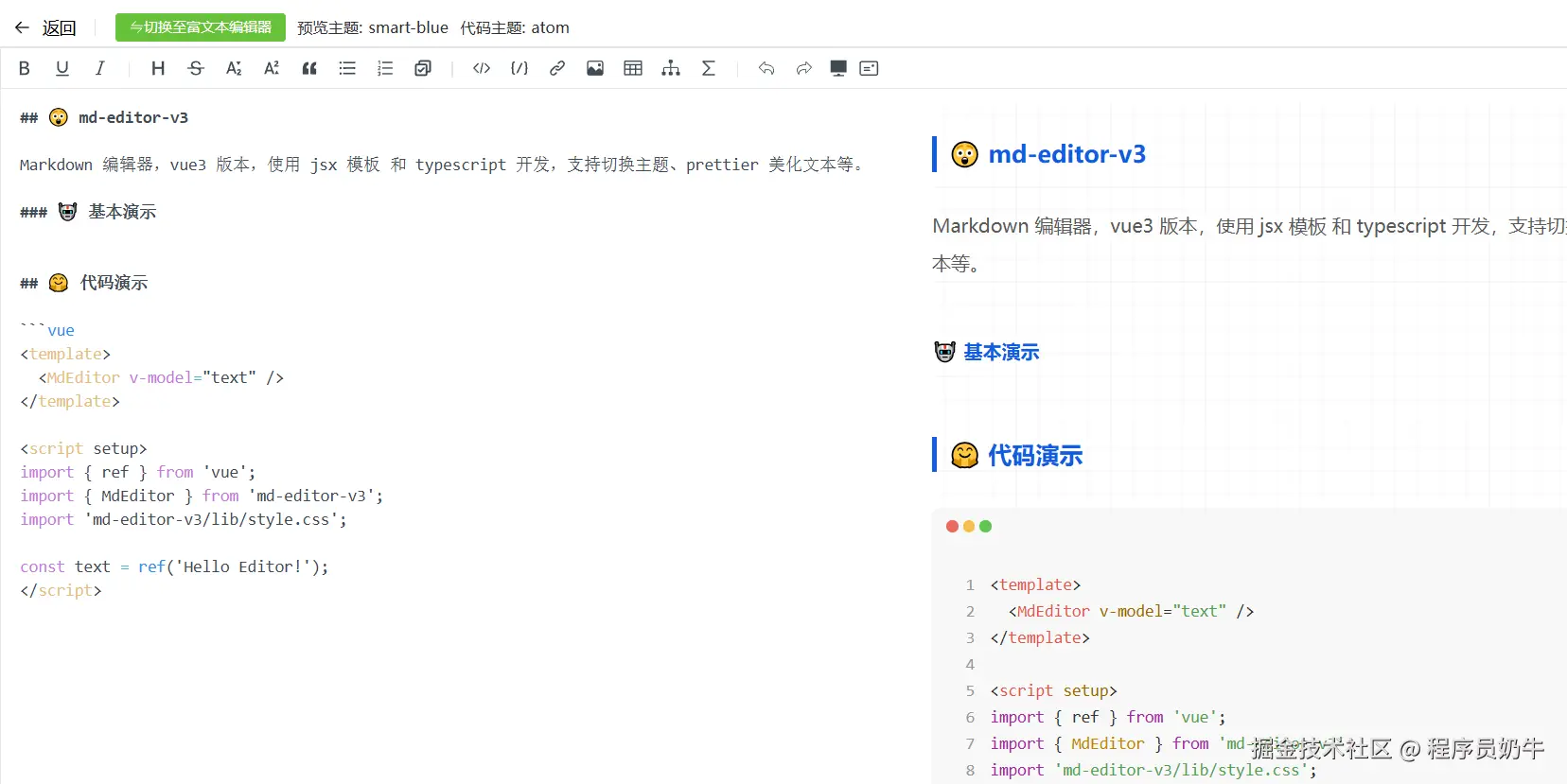Screen dimensions: 1567x784
Task: Click the MdEditor v-model line in the source editor
Action: tap(161, 377)
